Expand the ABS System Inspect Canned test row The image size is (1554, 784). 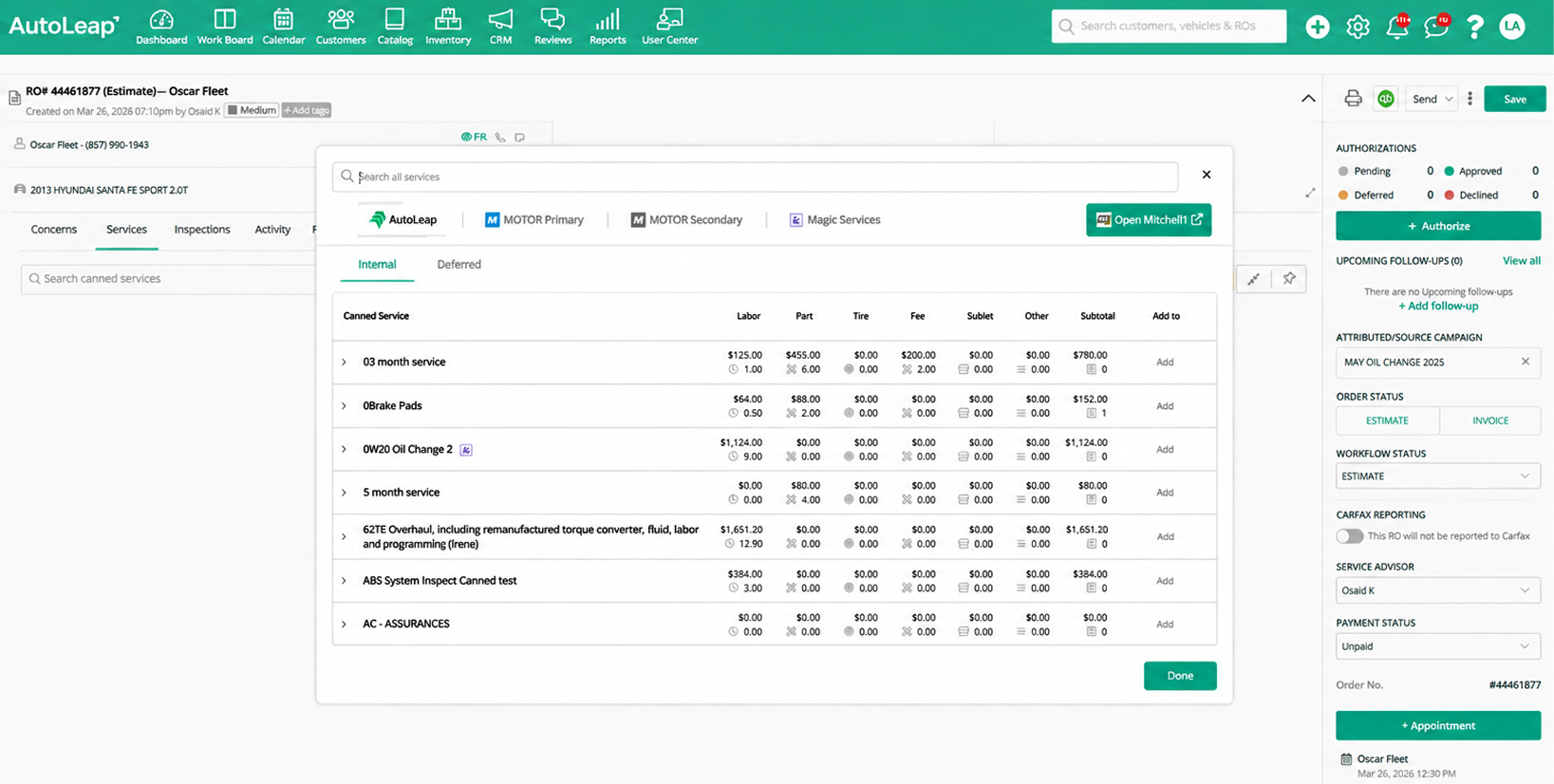[x=345, y=581]
